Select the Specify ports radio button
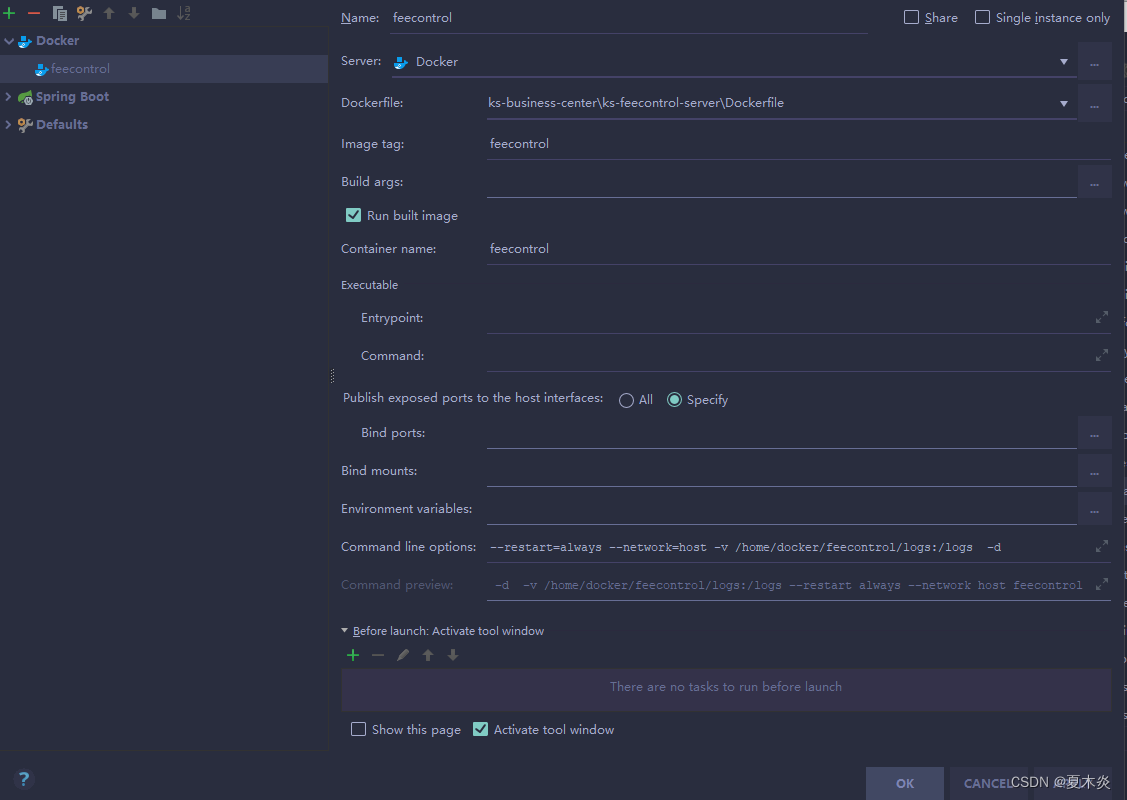Image resolution: width=1127 pixels, height=800 pixels. pyautogui.click(x=674, y=400)
